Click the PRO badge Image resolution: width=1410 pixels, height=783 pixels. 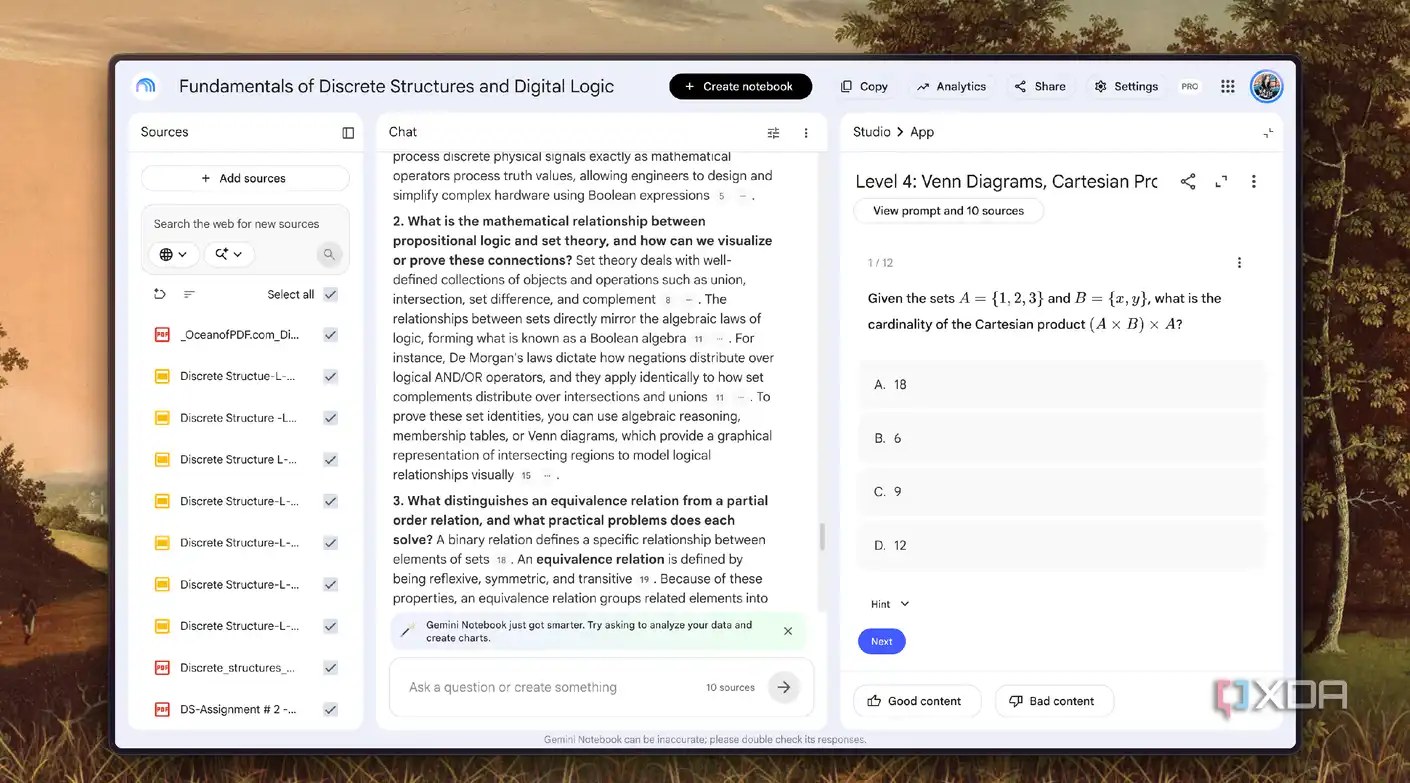(x=1189, y=87)
